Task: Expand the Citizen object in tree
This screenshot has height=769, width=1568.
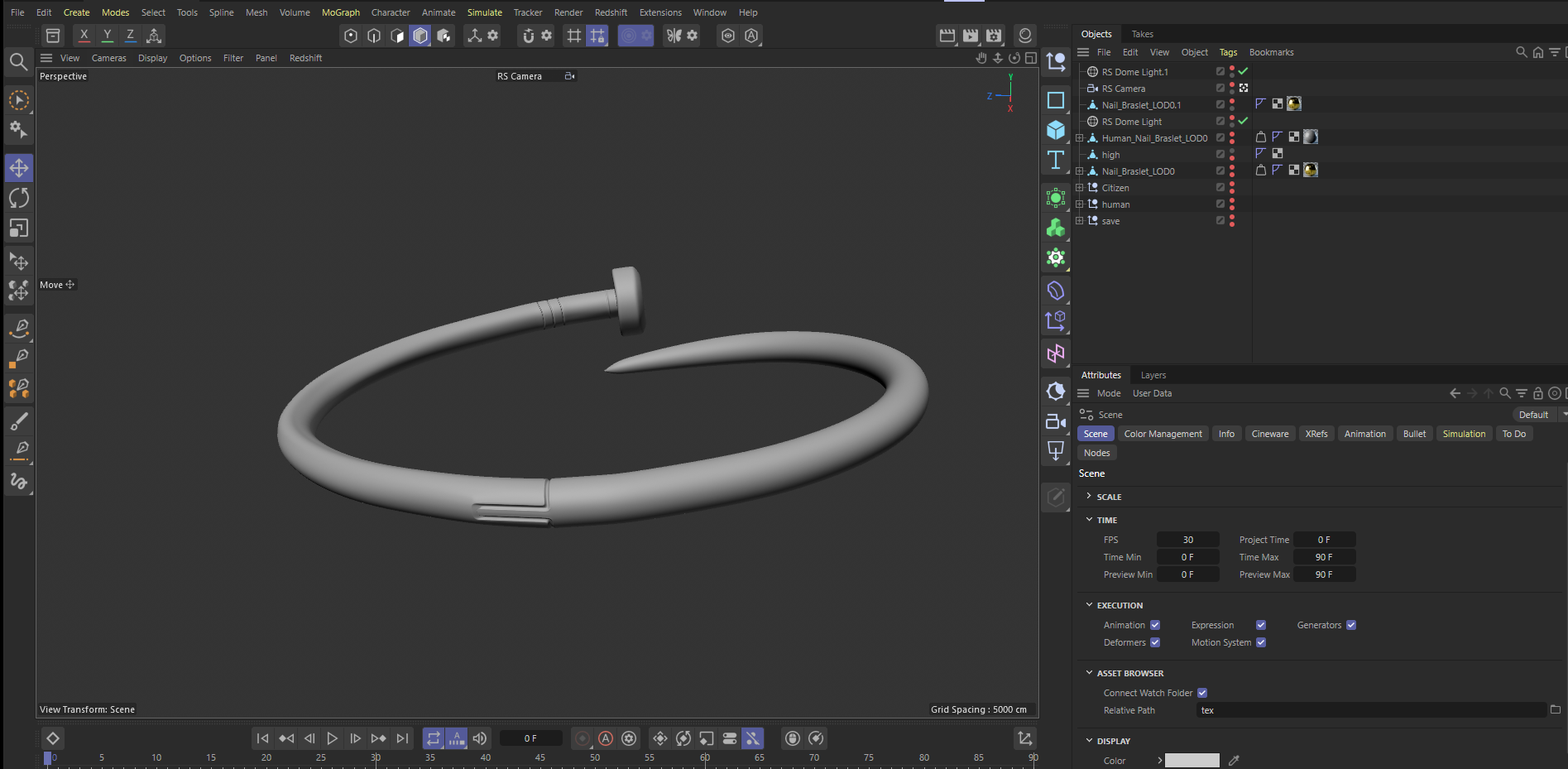Action: coord(1079,188)
